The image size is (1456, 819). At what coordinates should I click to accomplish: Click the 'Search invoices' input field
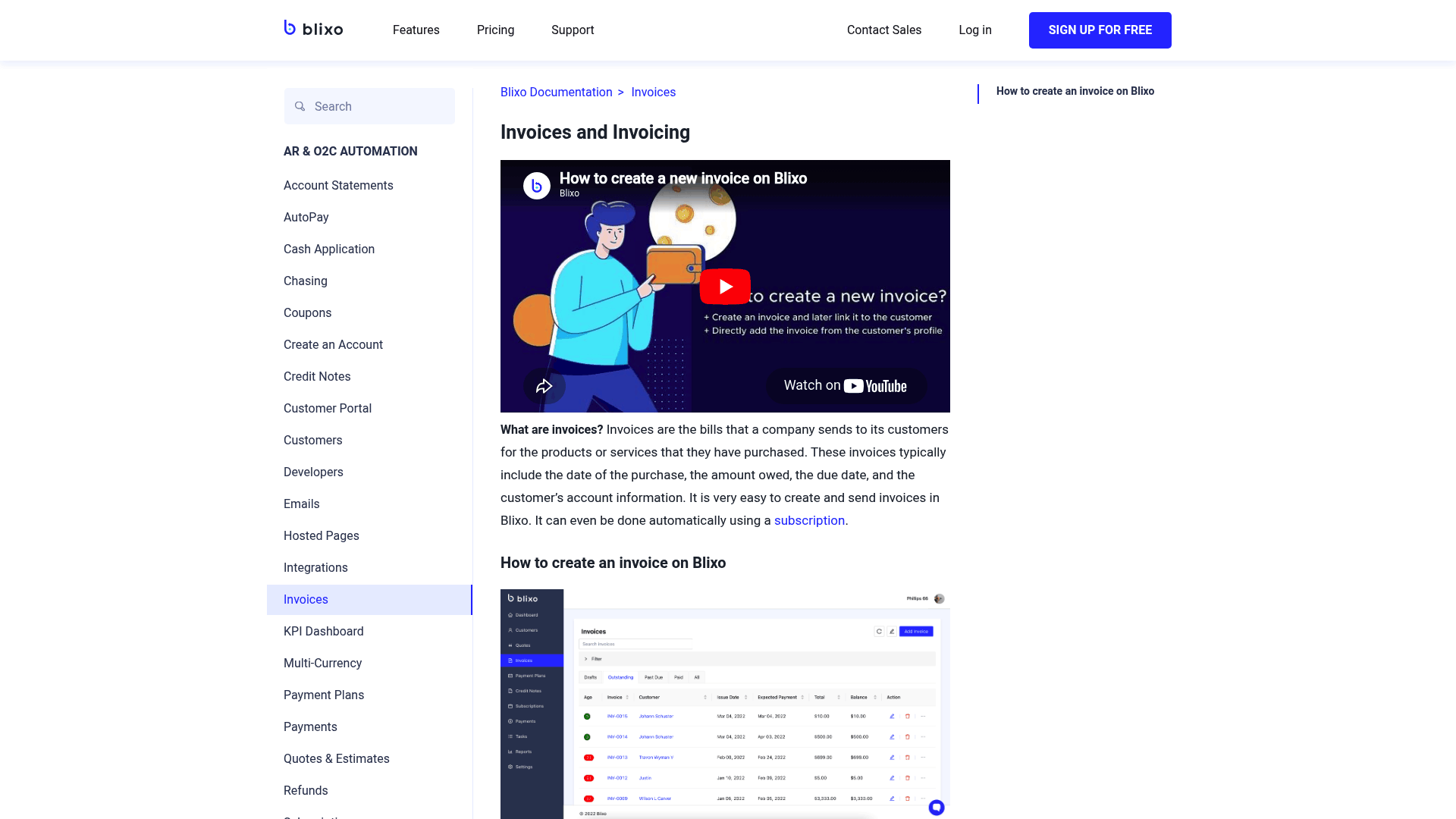(635, 643)
